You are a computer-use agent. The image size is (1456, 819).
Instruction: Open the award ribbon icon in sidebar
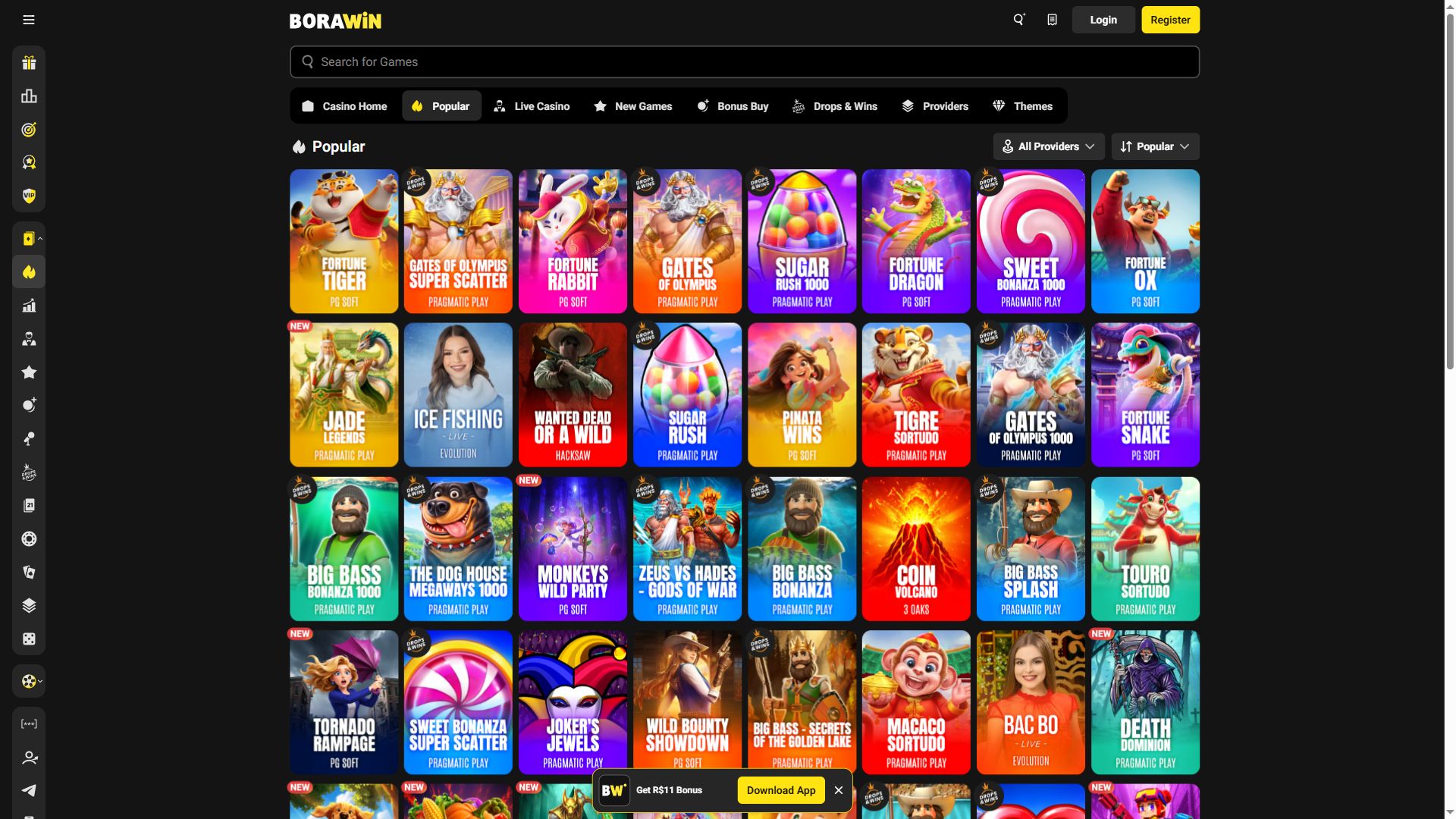(x=29, y=162)
